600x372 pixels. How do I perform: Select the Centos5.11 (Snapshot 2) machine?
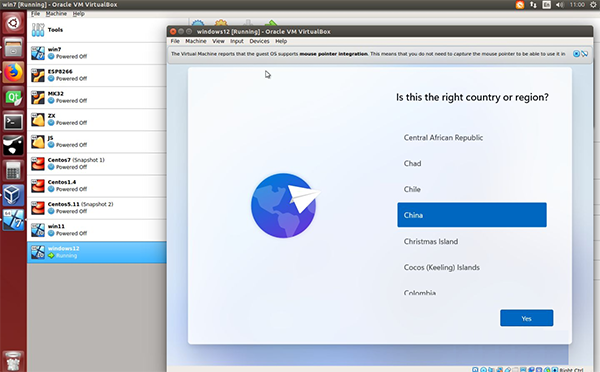[97, 208]
